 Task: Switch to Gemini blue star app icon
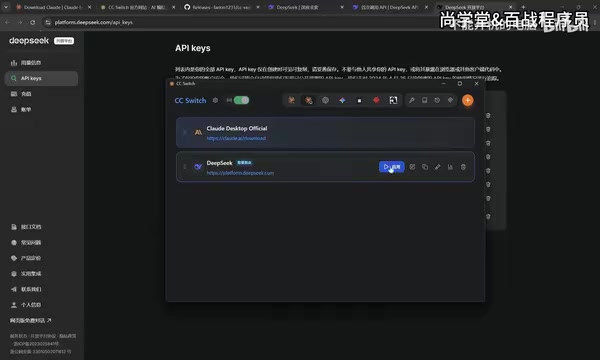342,100
